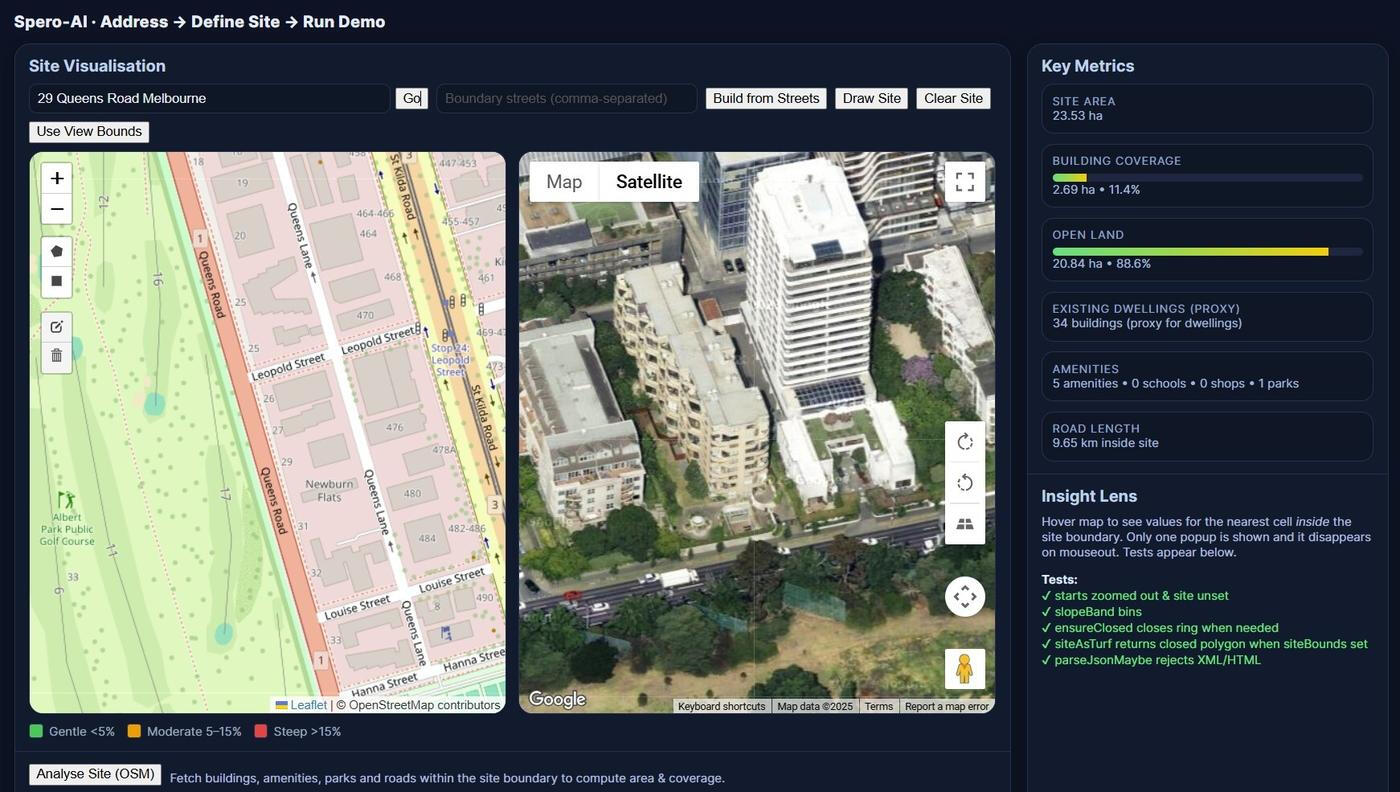Select the draw rectangle tool

tap(57, 281)
